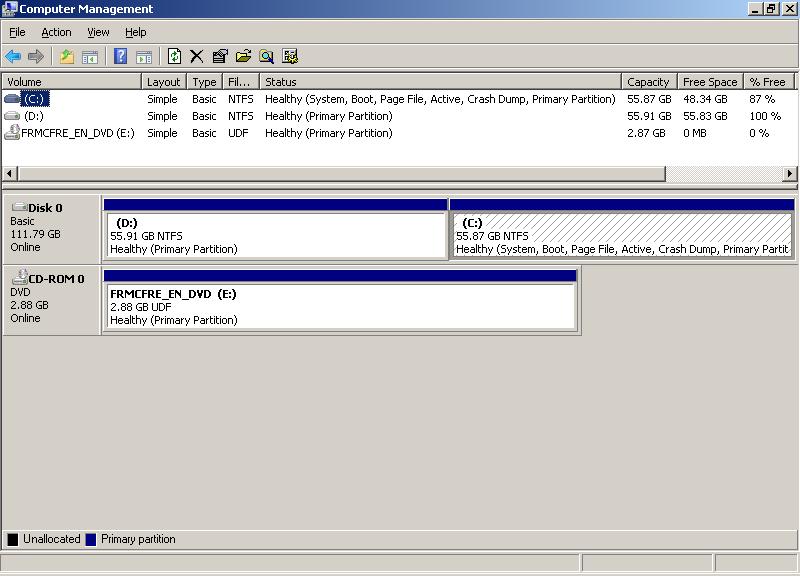Show or hide the console tree icon
The image size is (800, 576).
tap(90, 57)
